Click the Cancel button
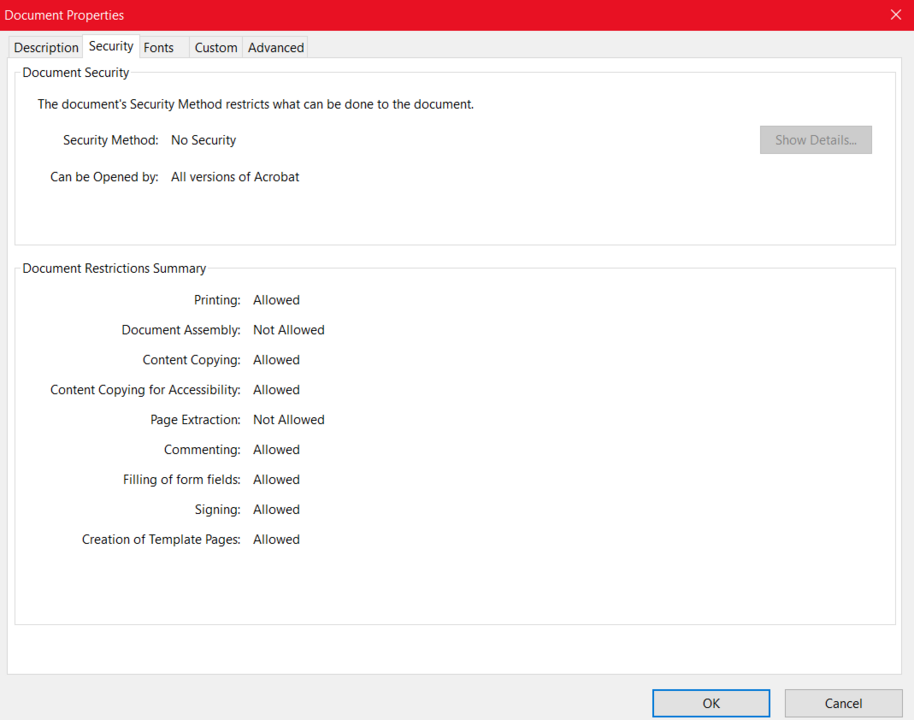This screenshot has height=720, width=914. (x=843, y=704)
